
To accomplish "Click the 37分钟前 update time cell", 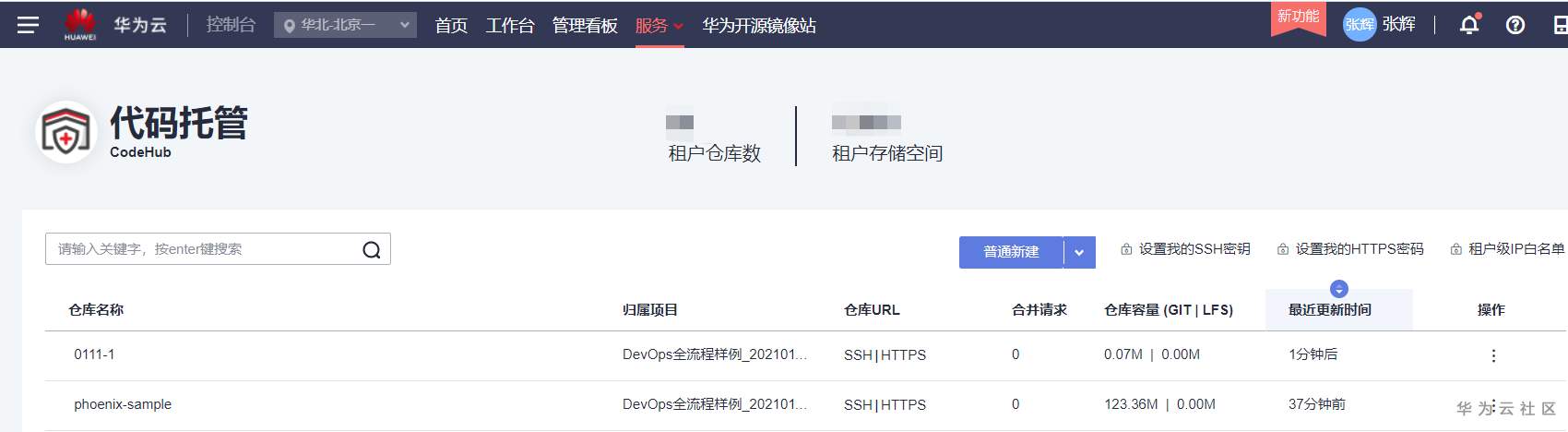I will [1317, 404].
